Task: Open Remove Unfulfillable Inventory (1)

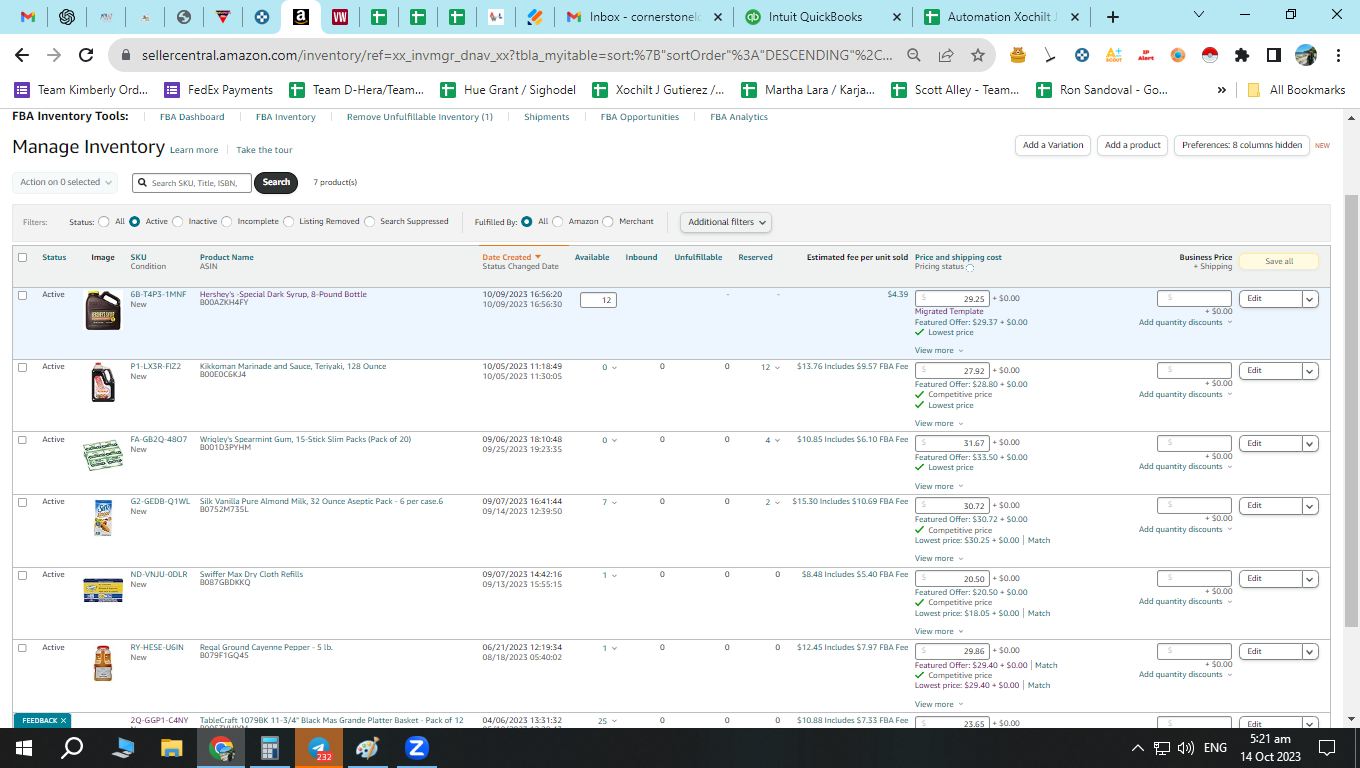Action: click(x=420, y=117)
